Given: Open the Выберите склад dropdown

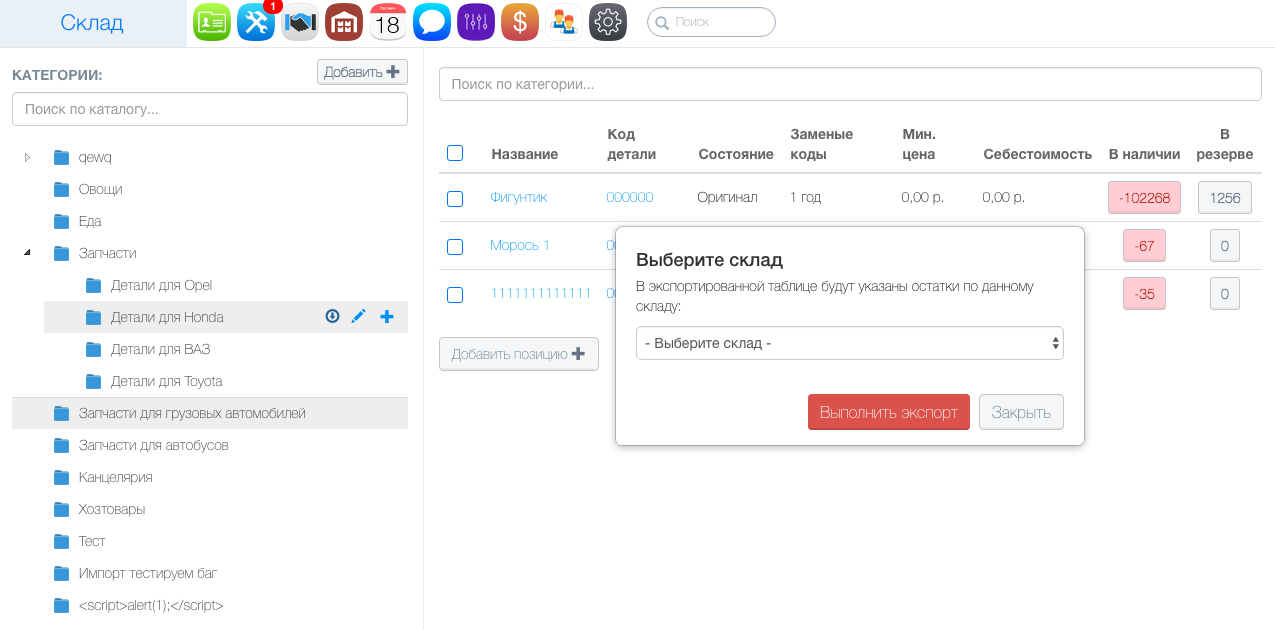Looking at the screenshot, I should [x=850, y=343].
